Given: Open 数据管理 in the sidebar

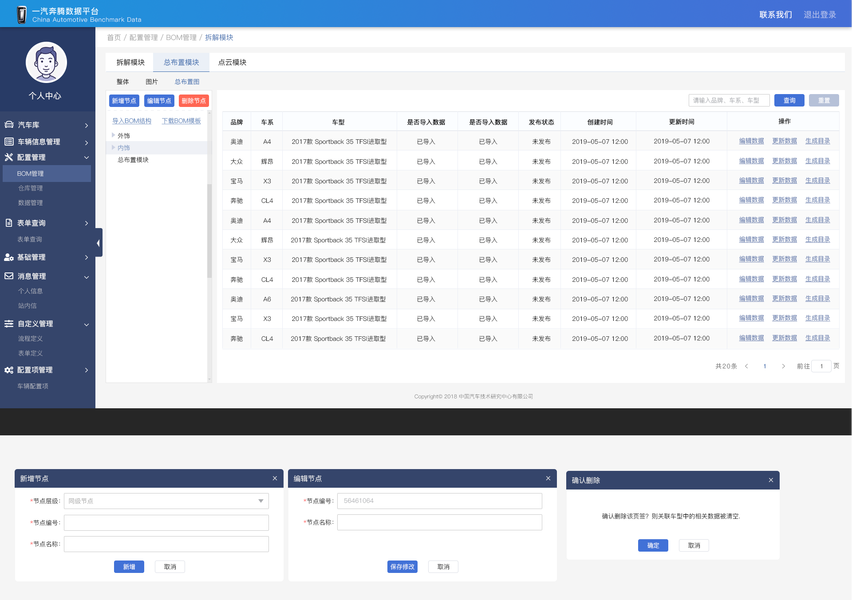Looking at the screenshot, I should pos(30,203).
